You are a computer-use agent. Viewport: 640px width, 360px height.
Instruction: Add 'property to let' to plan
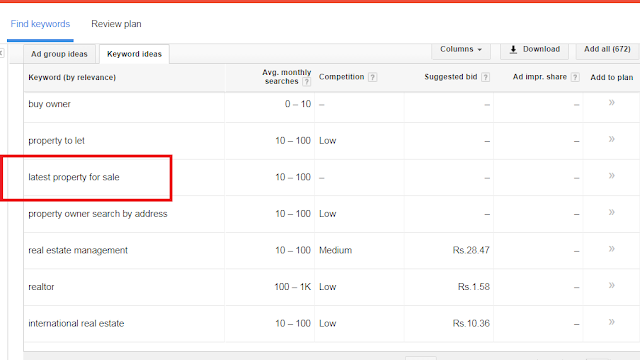611,139
